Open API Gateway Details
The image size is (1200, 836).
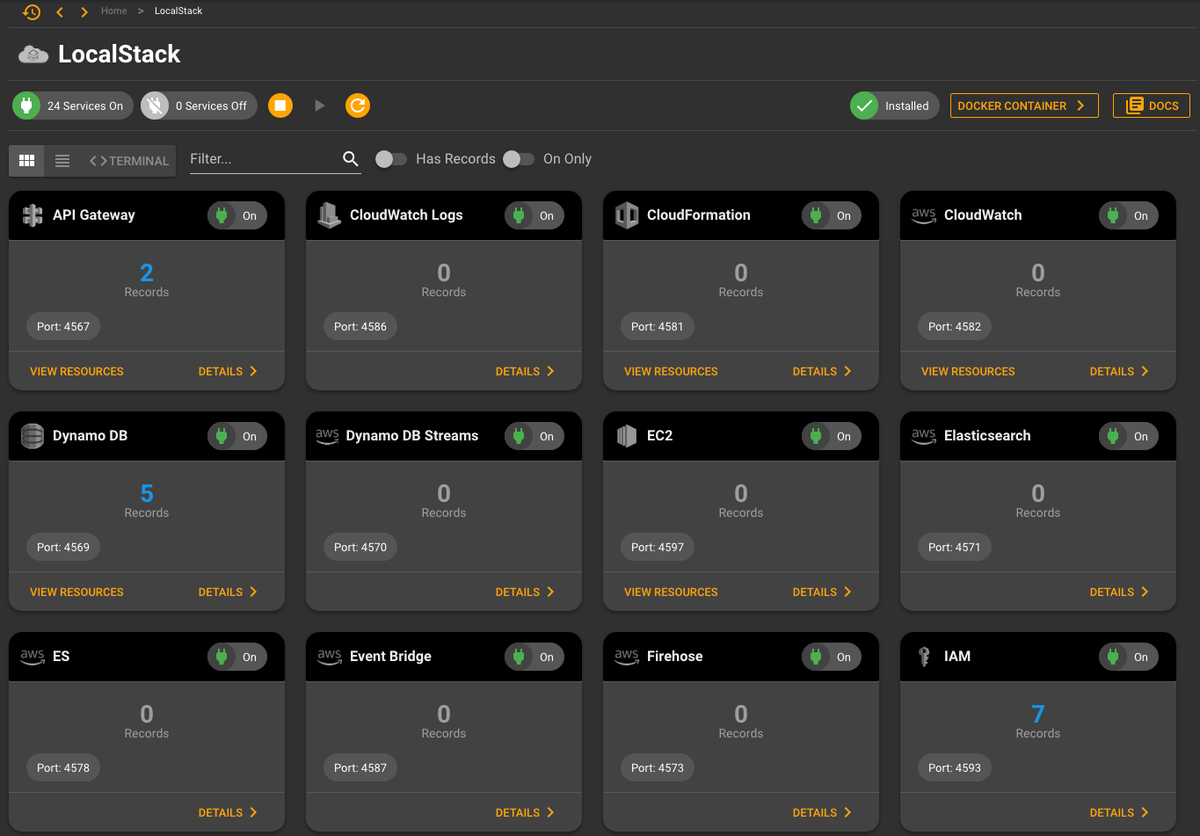coord(228,371)
